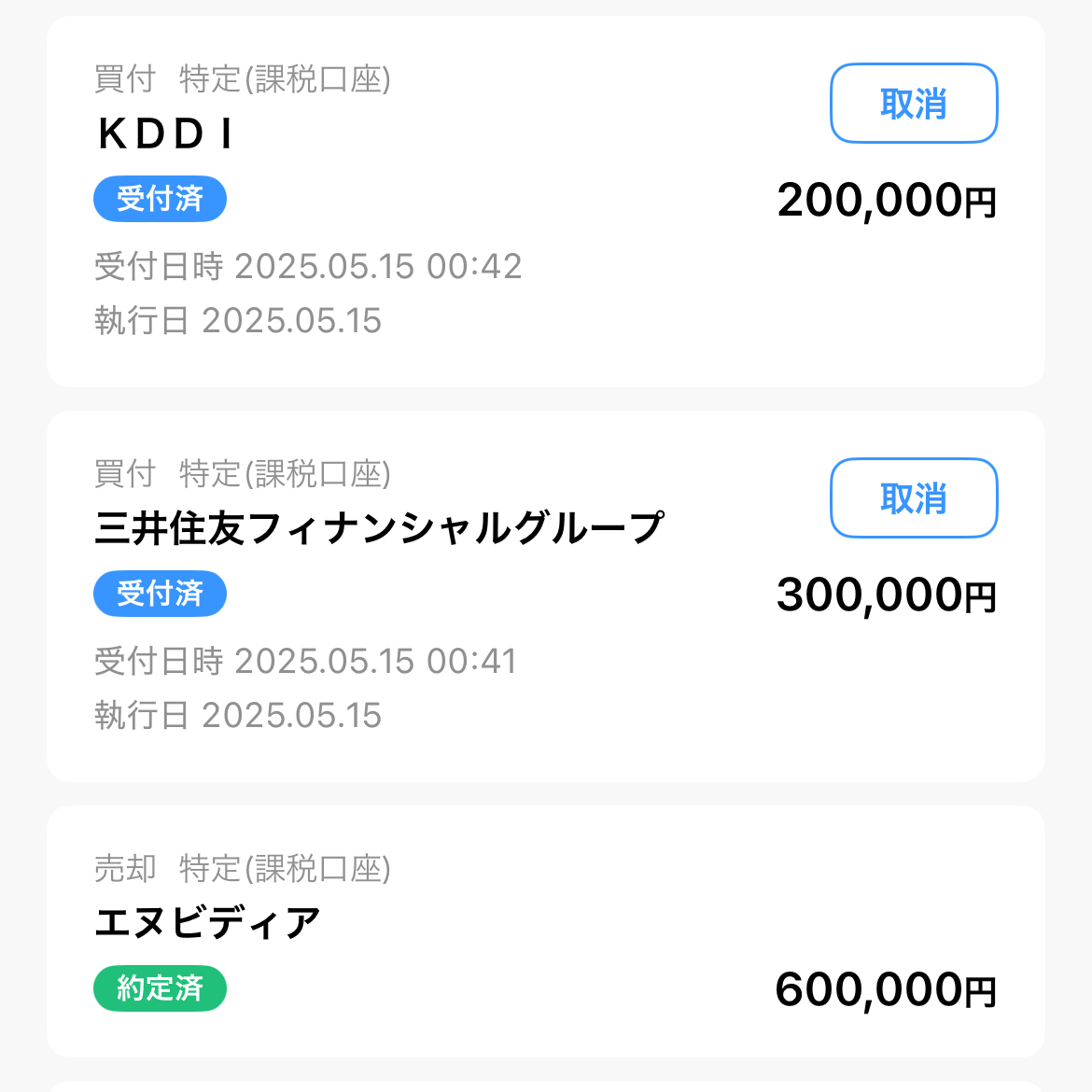Click the 受付済 badge on the KDDI order
Viewport: 1092px width, 1092px height.
[160, 199]
